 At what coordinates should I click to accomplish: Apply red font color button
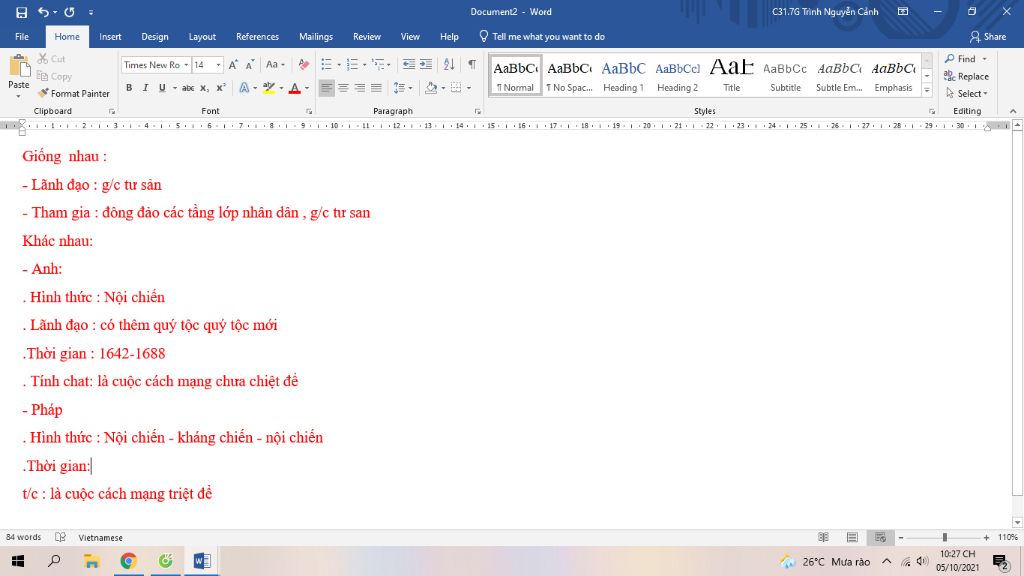(x=295, y=88)
